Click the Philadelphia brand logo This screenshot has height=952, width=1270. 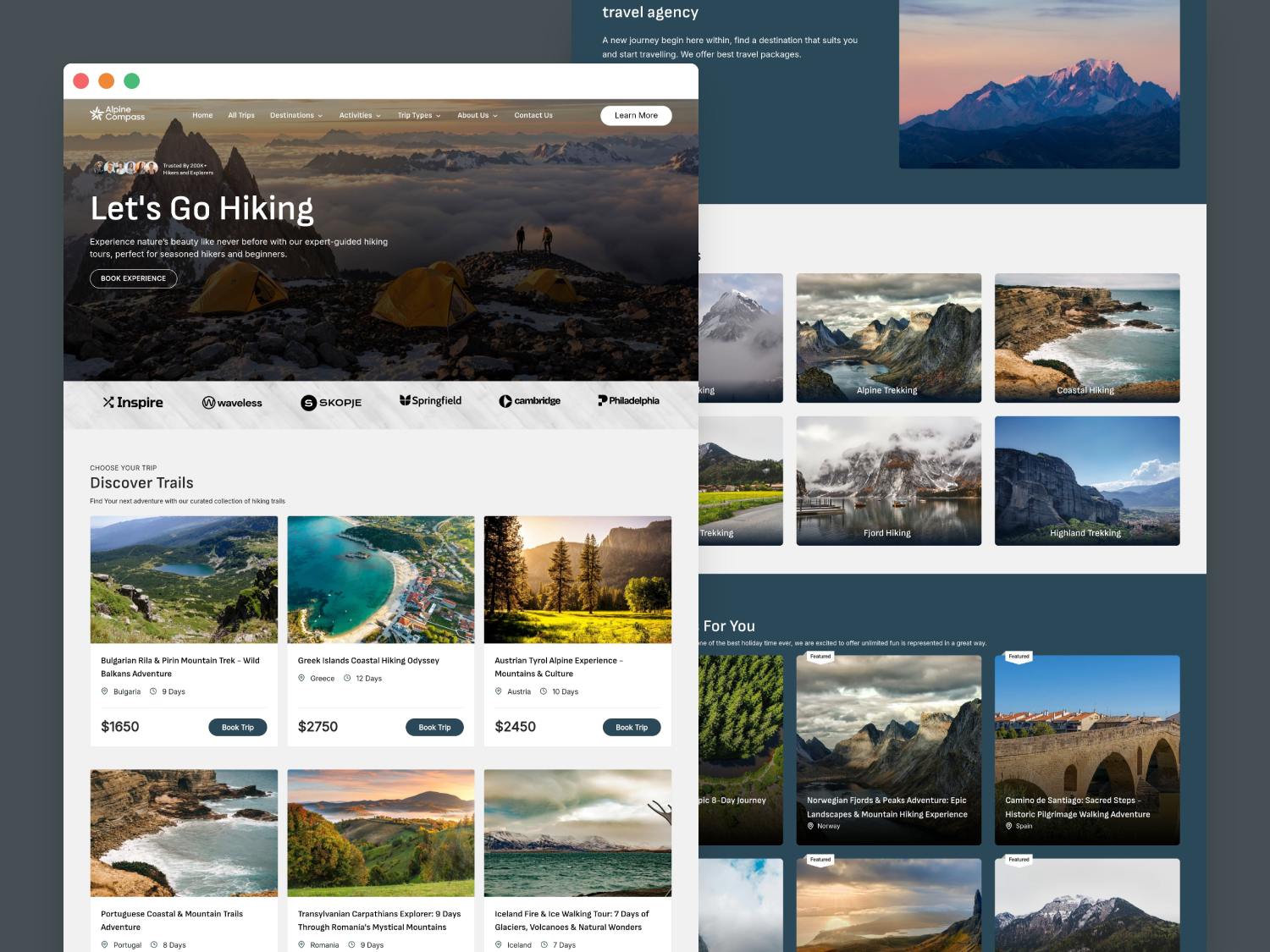click(x=628, y=400)
